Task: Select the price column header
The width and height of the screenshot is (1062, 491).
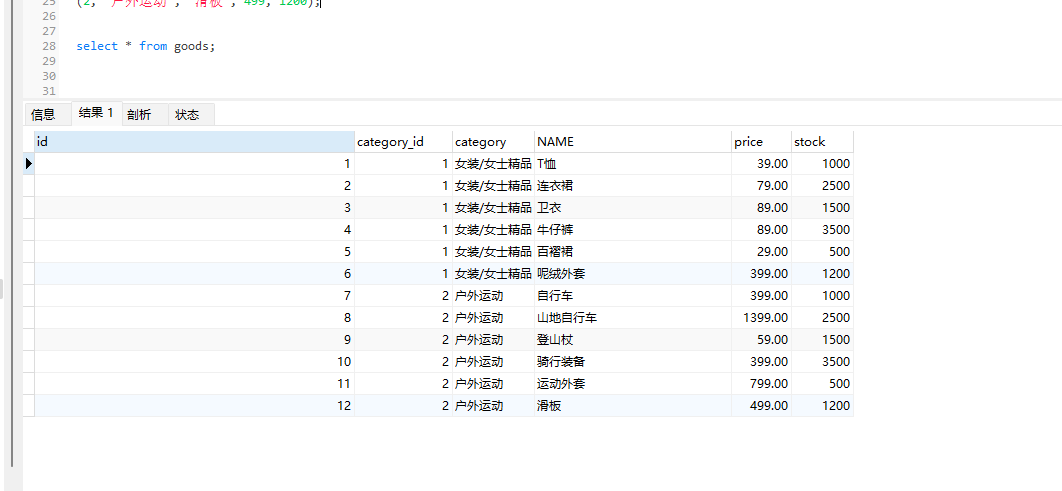Action: click(761, 142)
